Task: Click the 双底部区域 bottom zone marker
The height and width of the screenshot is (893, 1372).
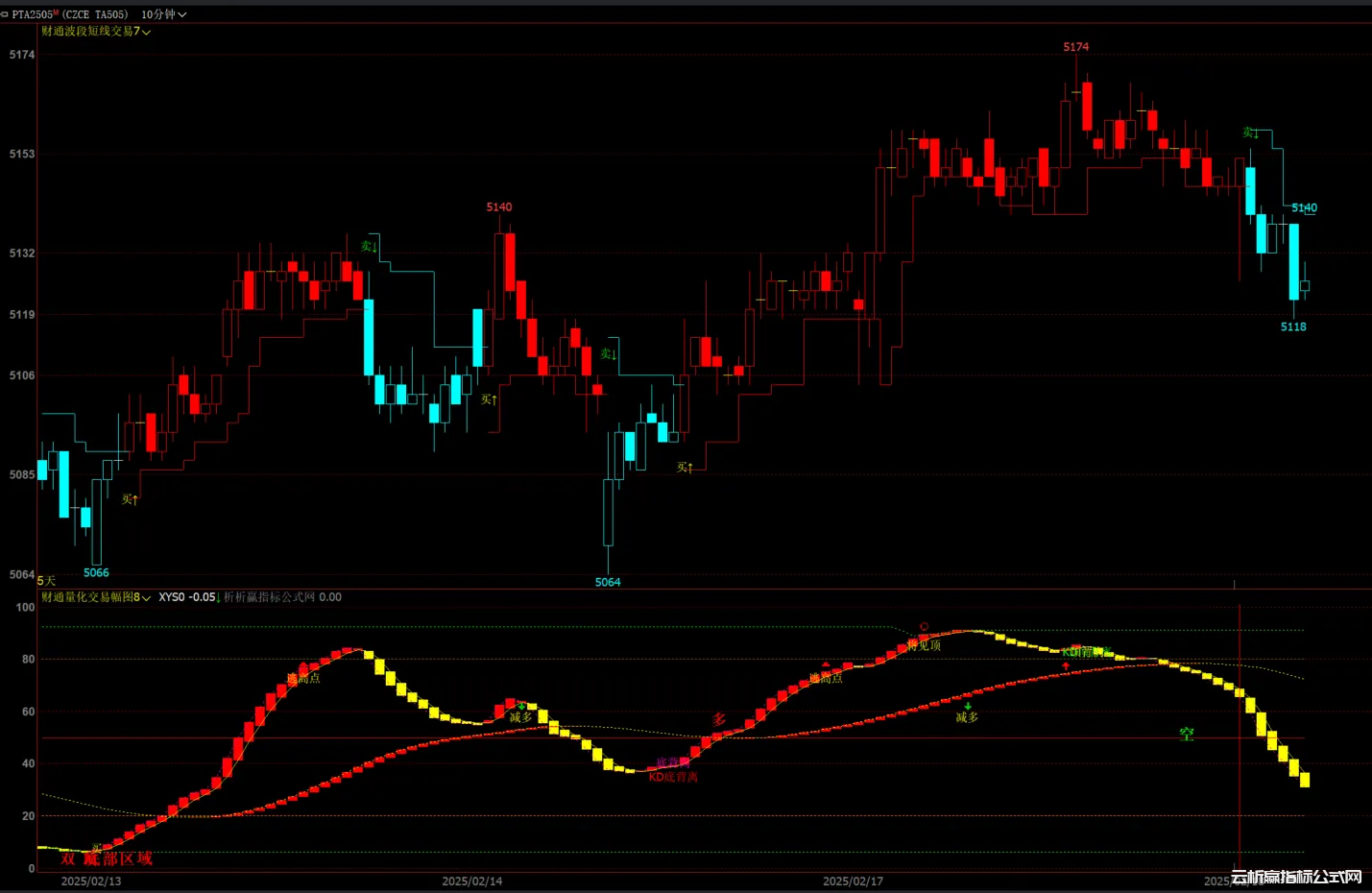Action: coord(107,858)
